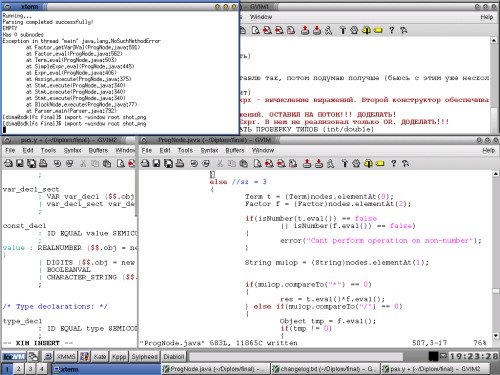
Task: Click Save All icon in ProgNode.java toolbar
Action: pyautogui.click(x=168, y=163)
